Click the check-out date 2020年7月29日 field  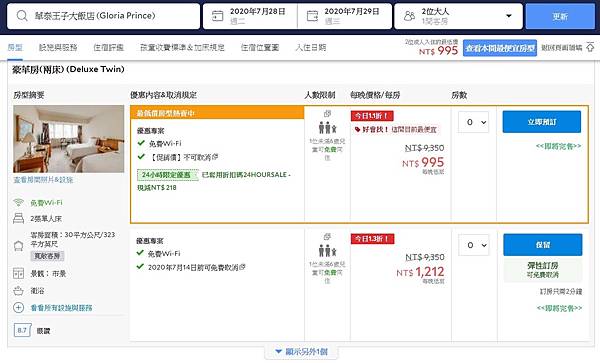(344, 16)
